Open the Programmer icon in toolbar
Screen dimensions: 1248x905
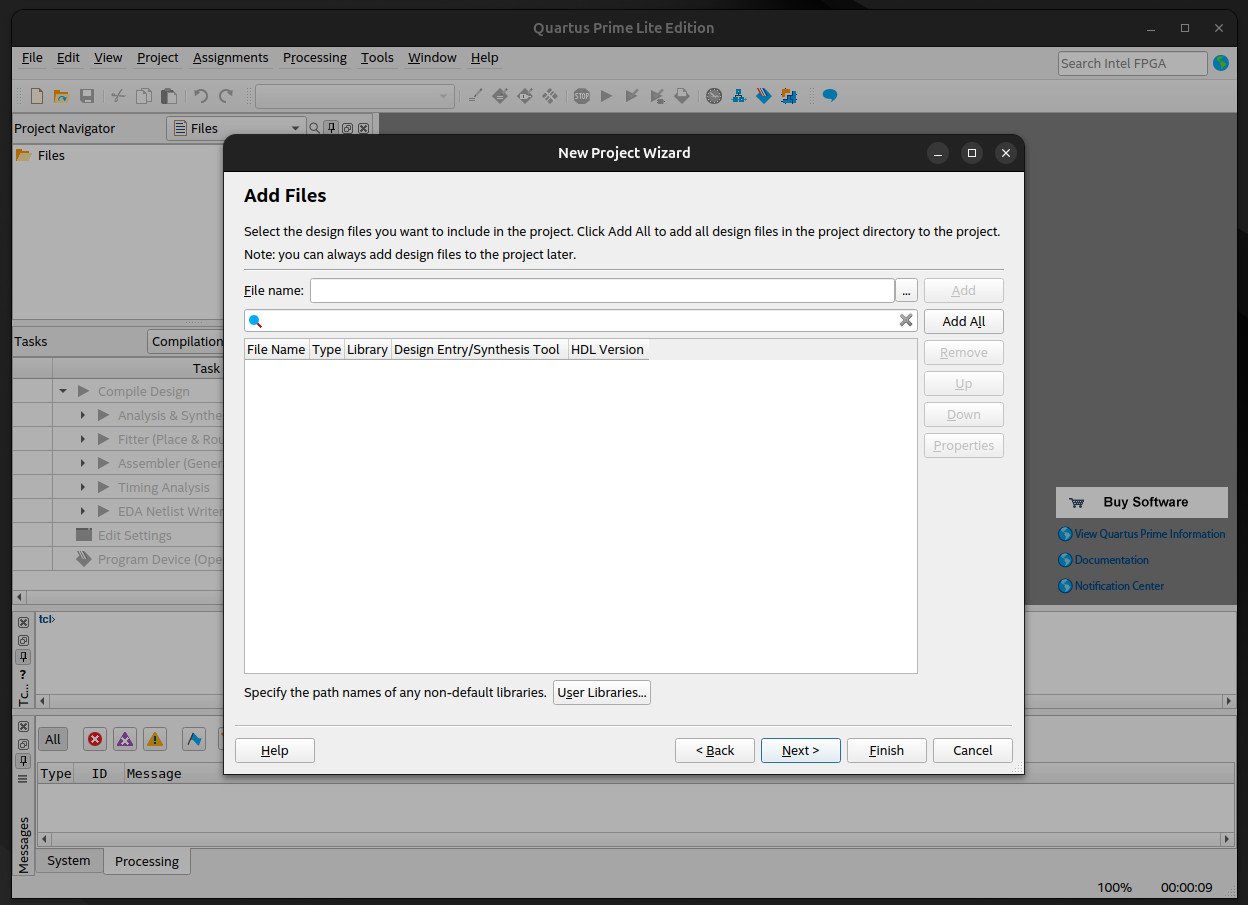(764, 96)
